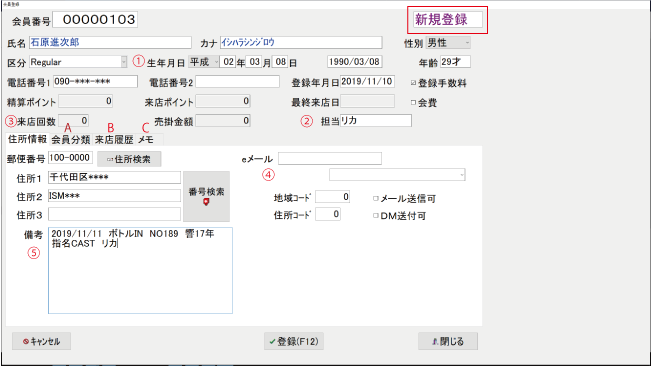Click the 来店回数 value field
The height and width of the screenshot is (366, 651).
[x=73, y=121]
